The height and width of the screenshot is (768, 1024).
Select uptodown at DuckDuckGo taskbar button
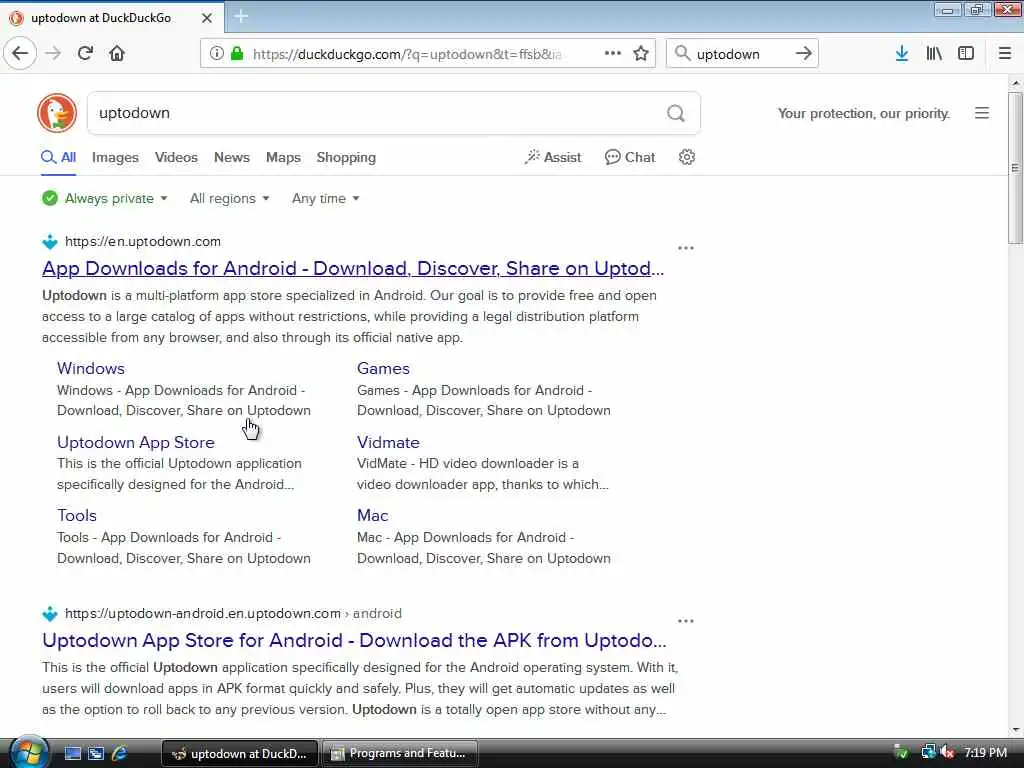240,754
